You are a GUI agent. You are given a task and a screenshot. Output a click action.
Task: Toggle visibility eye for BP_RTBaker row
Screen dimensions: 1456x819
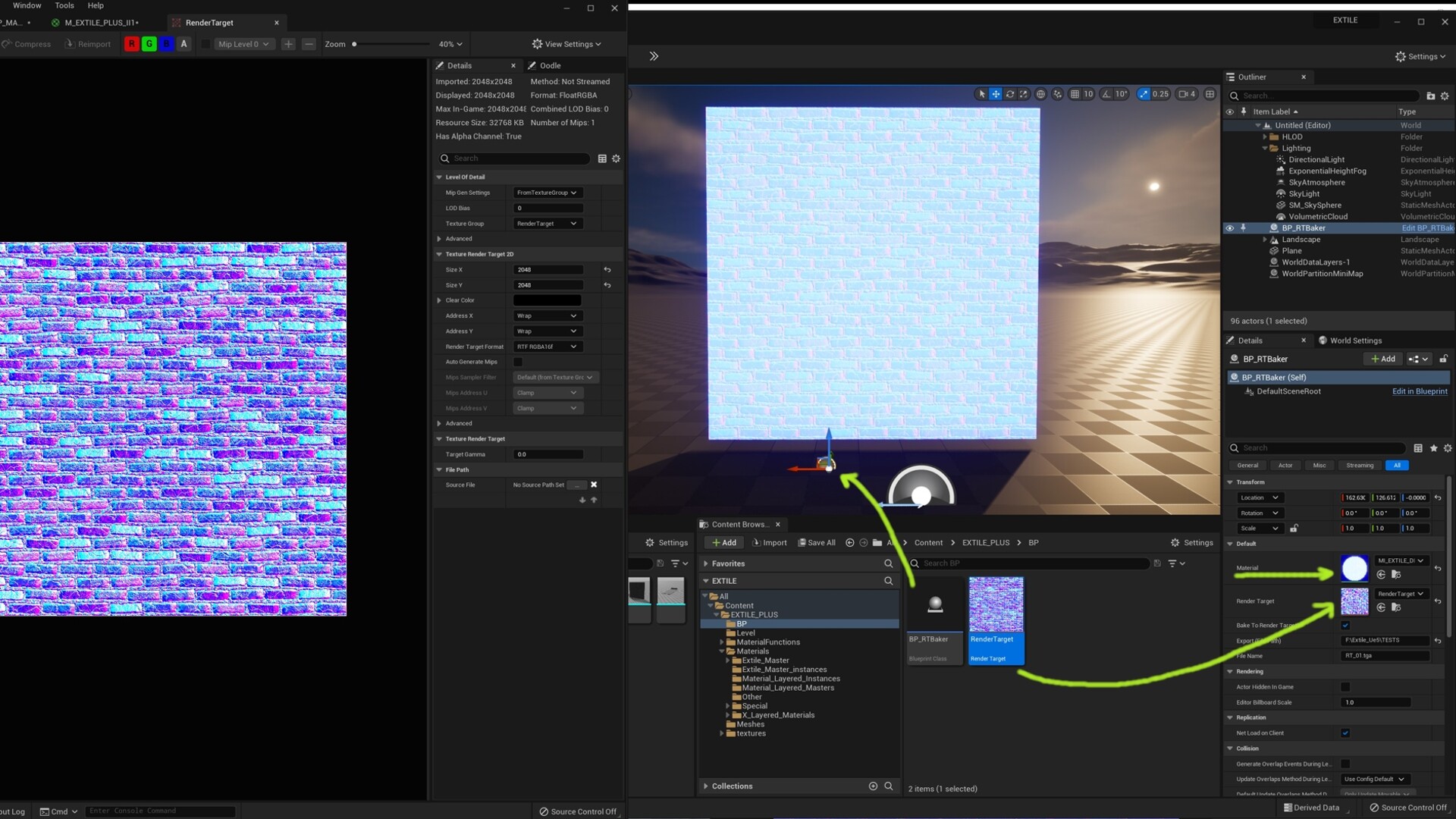coord(1230,227)
